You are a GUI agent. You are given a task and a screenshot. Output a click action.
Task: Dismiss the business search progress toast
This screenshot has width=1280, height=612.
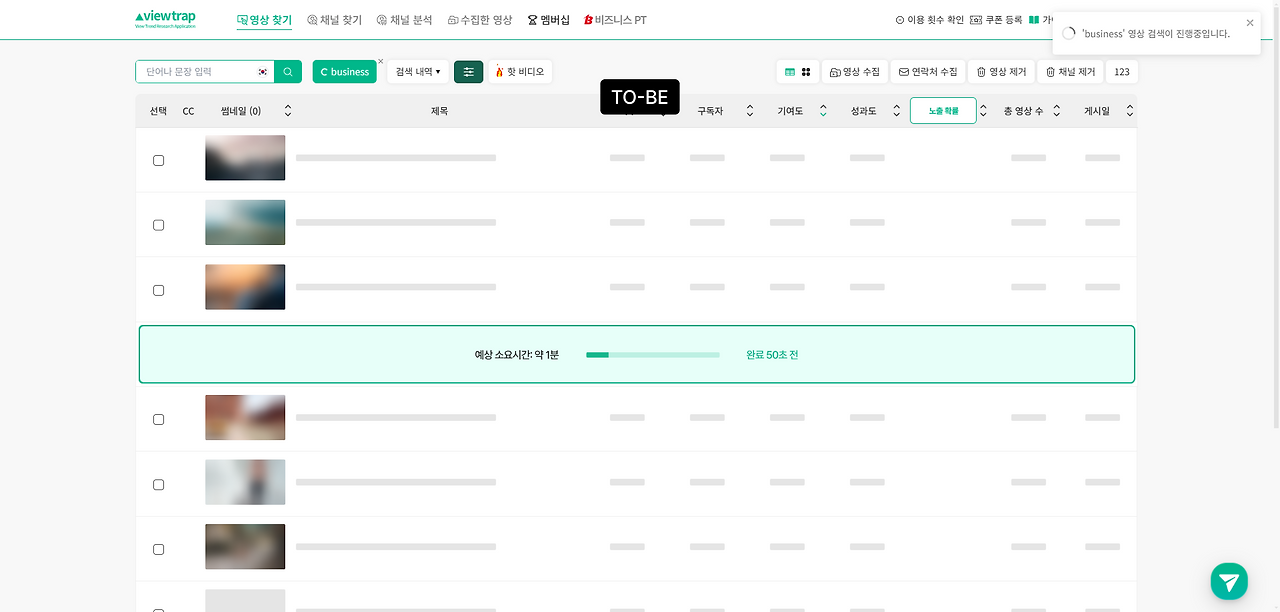point(1249,23)
